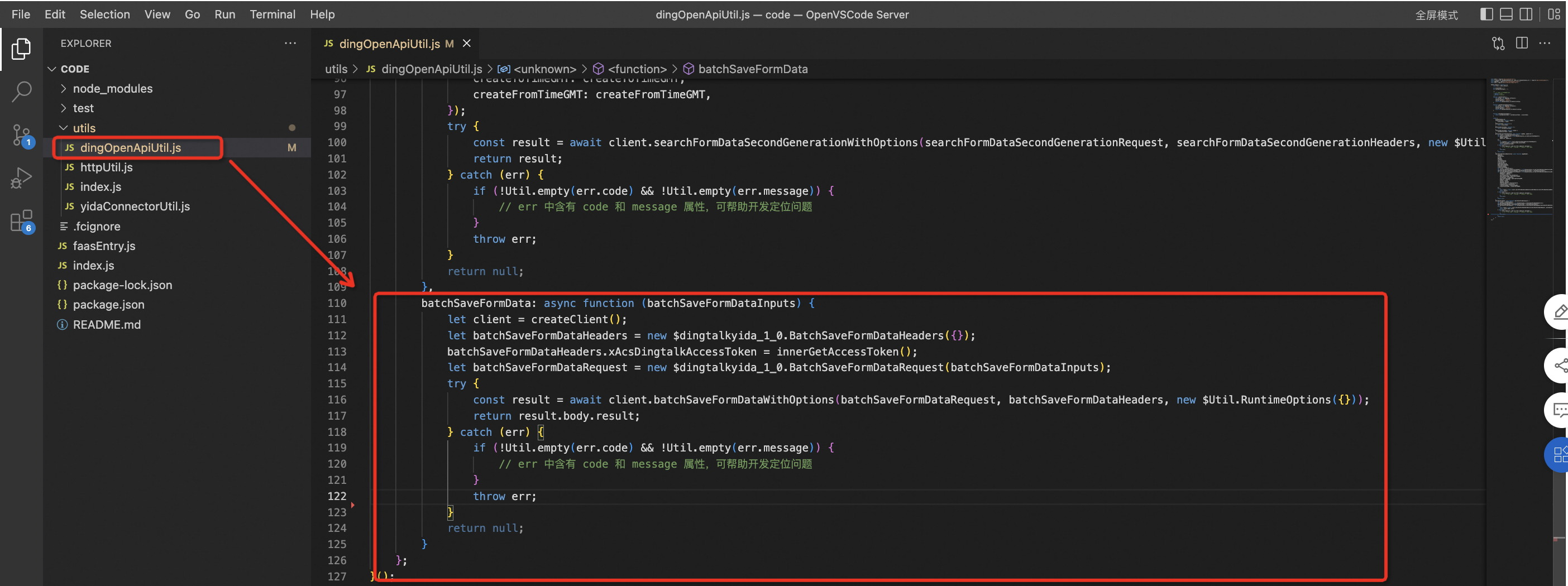Open the Run menu

click(x=224, y=14)
